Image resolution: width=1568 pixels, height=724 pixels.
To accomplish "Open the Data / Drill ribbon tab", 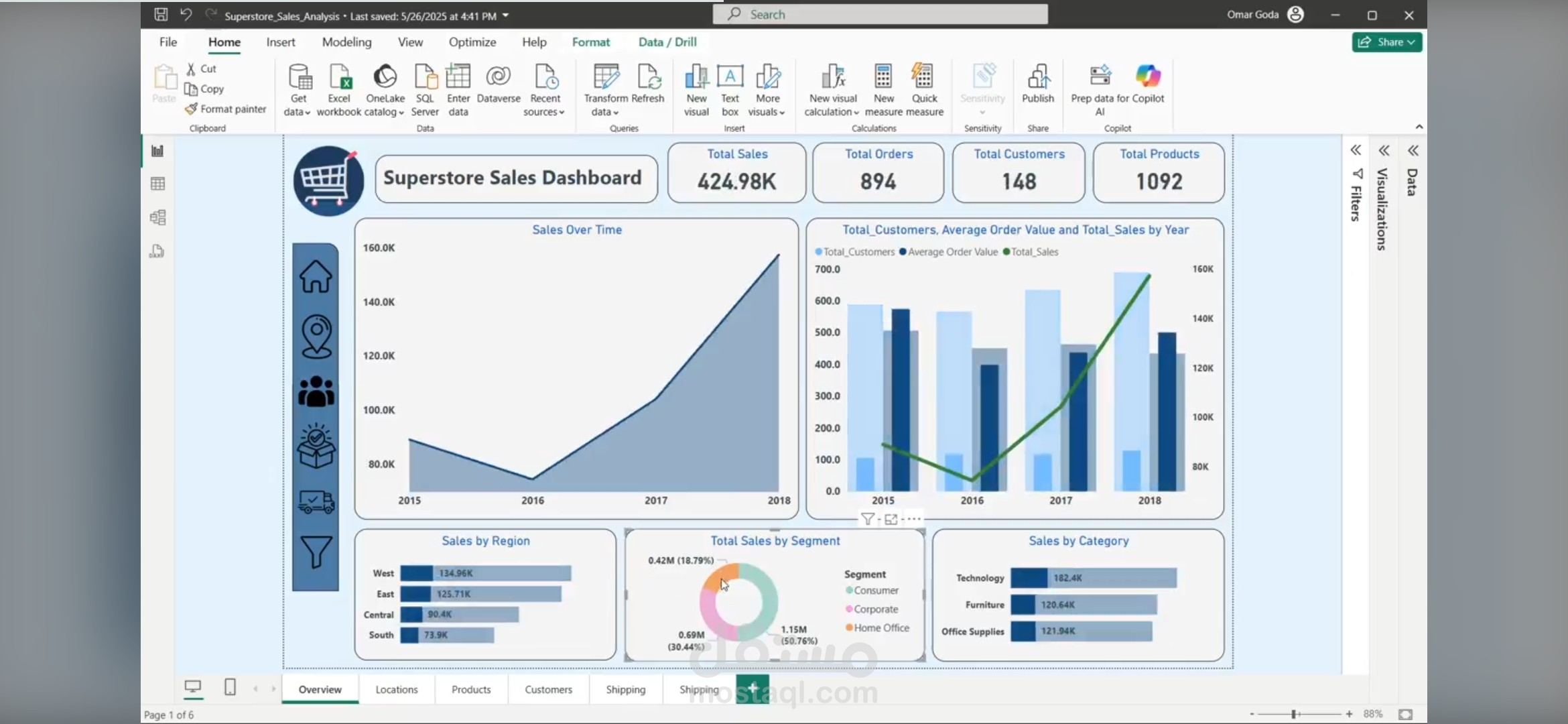I will pos(667,42).
